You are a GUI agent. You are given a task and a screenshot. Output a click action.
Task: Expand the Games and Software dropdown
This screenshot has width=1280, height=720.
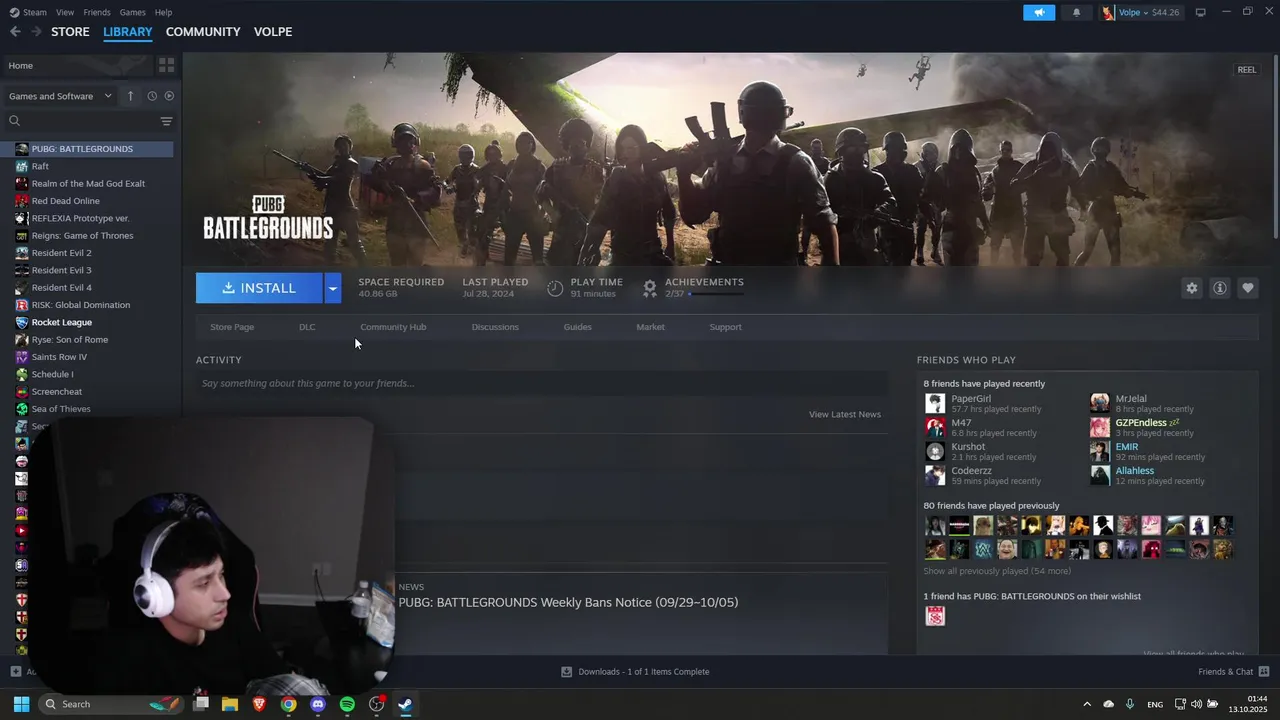click(x=61, y=96)
